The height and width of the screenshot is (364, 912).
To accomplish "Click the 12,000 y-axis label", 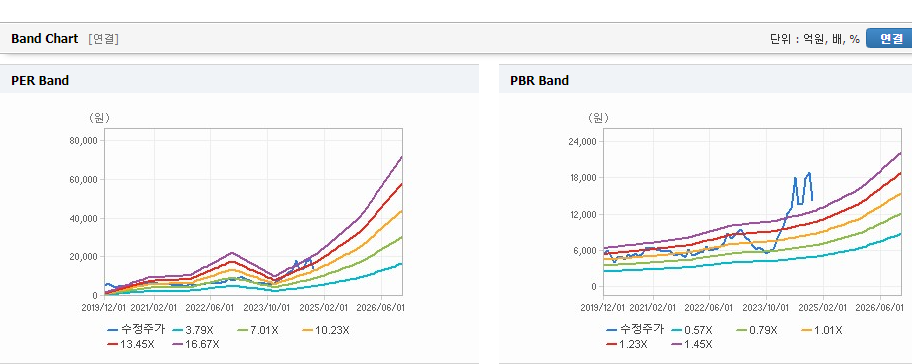I will (584, 215).
